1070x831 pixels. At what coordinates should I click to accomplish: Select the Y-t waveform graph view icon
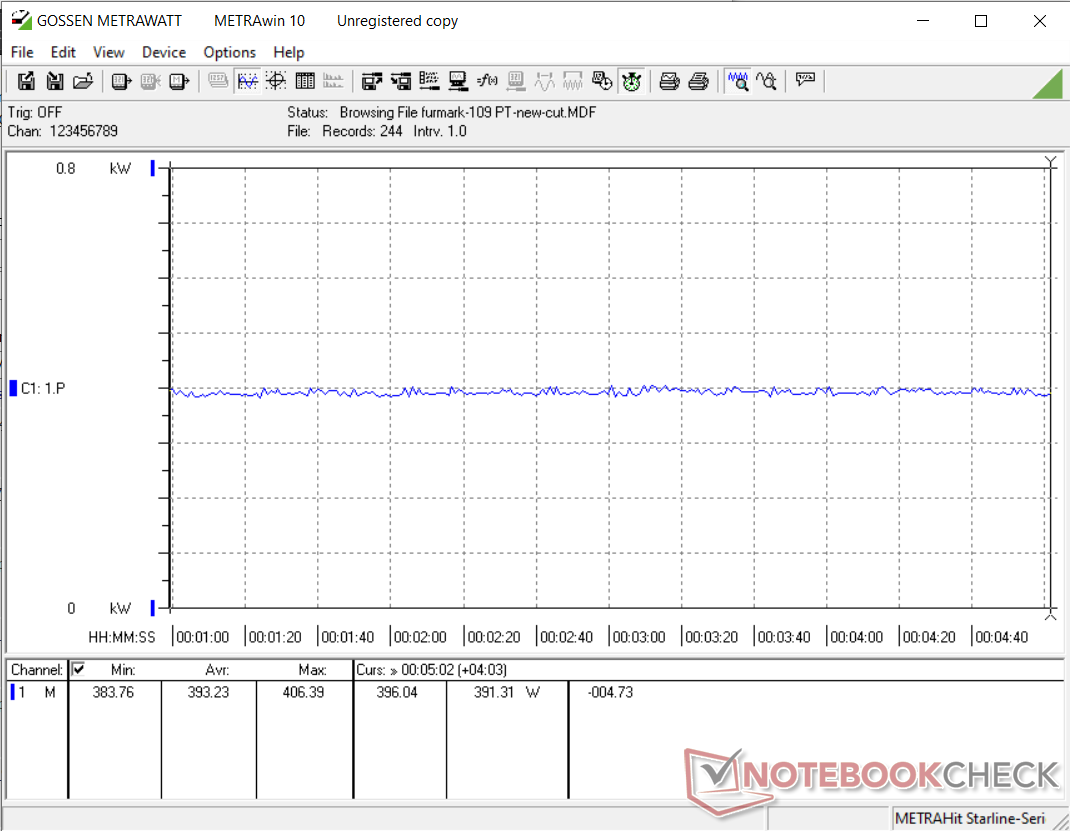tap(247, 81)
